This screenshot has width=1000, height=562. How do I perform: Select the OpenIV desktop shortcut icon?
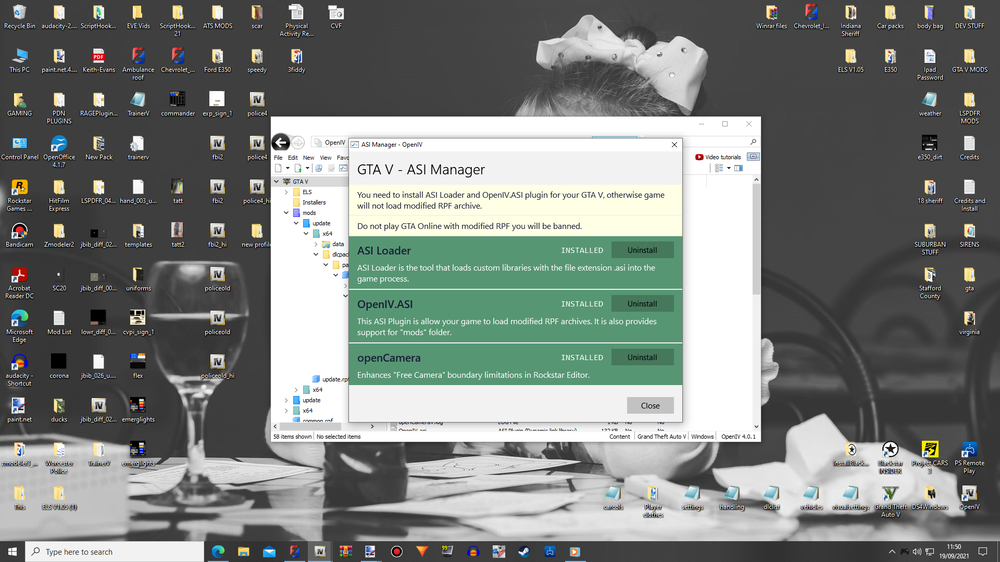coord(969,498)
